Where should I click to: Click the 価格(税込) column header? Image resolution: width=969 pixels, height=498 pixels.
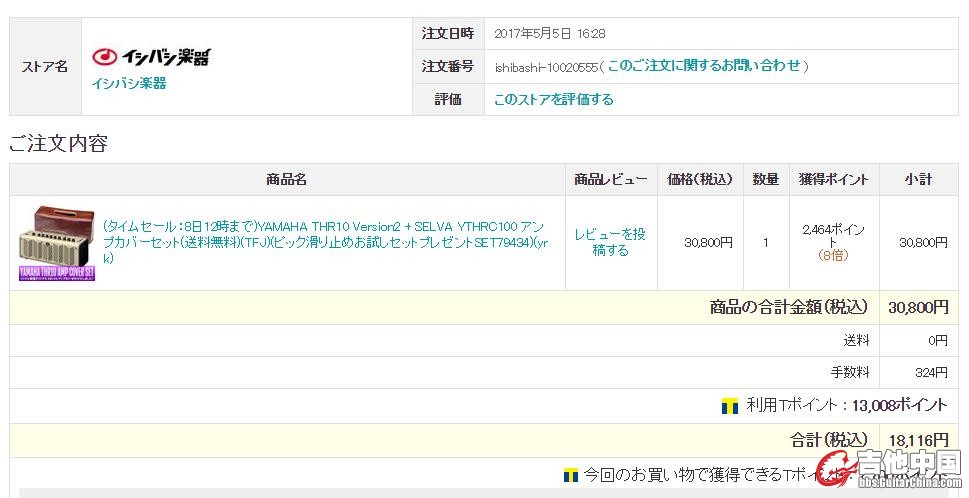700,180
